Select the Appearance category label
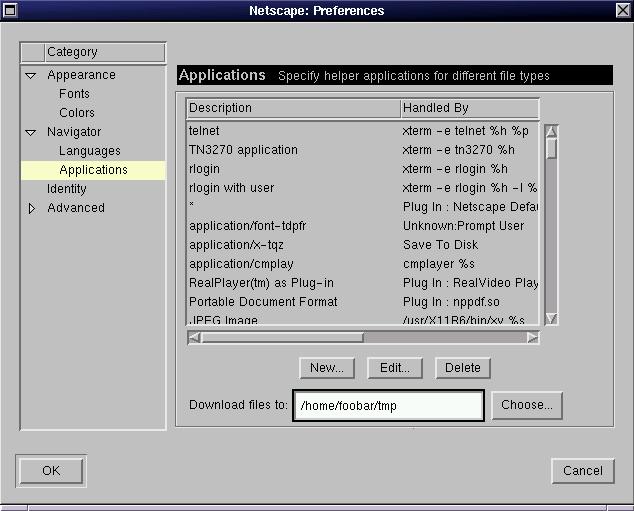This screenshot has height=511, width=634. 81,75
